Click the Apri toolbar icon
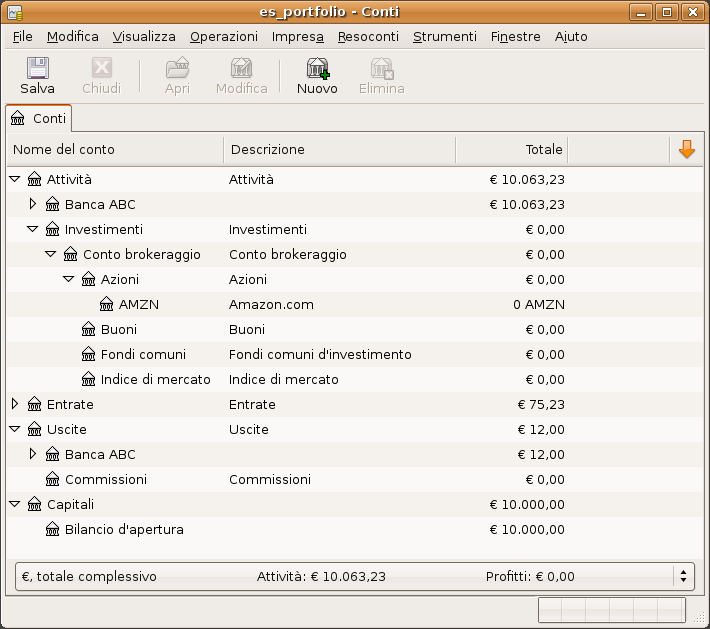The image size is (710, 629). coord(177,68)
